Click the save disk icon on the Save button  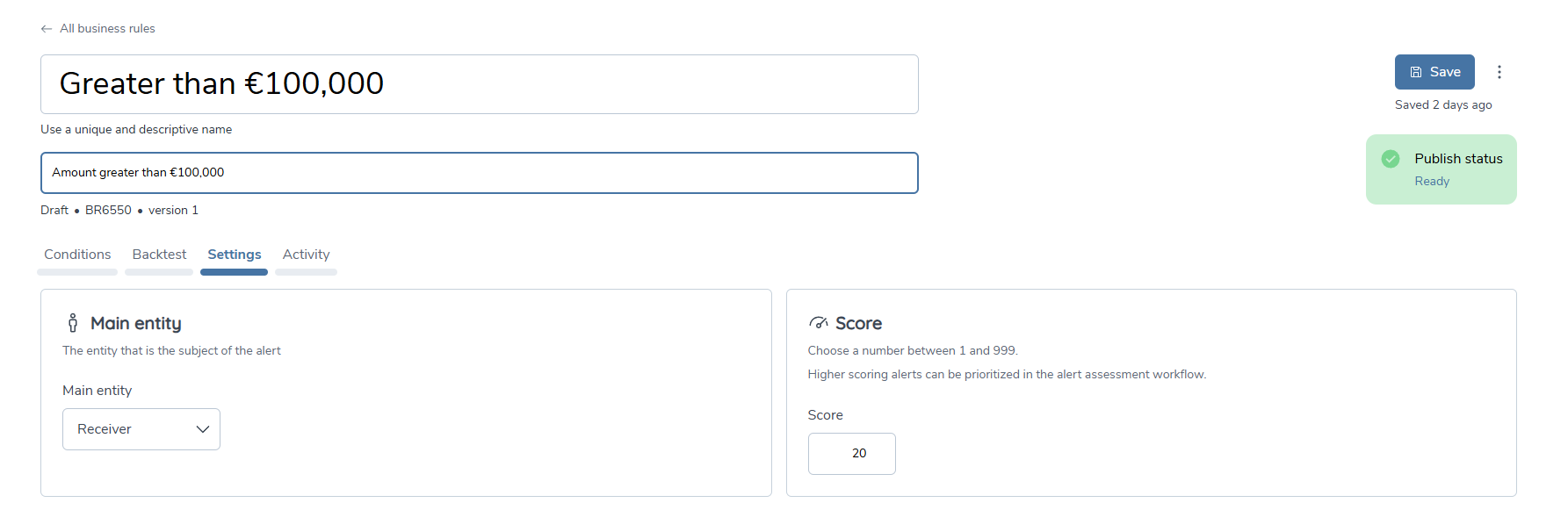coord(1418,71)
